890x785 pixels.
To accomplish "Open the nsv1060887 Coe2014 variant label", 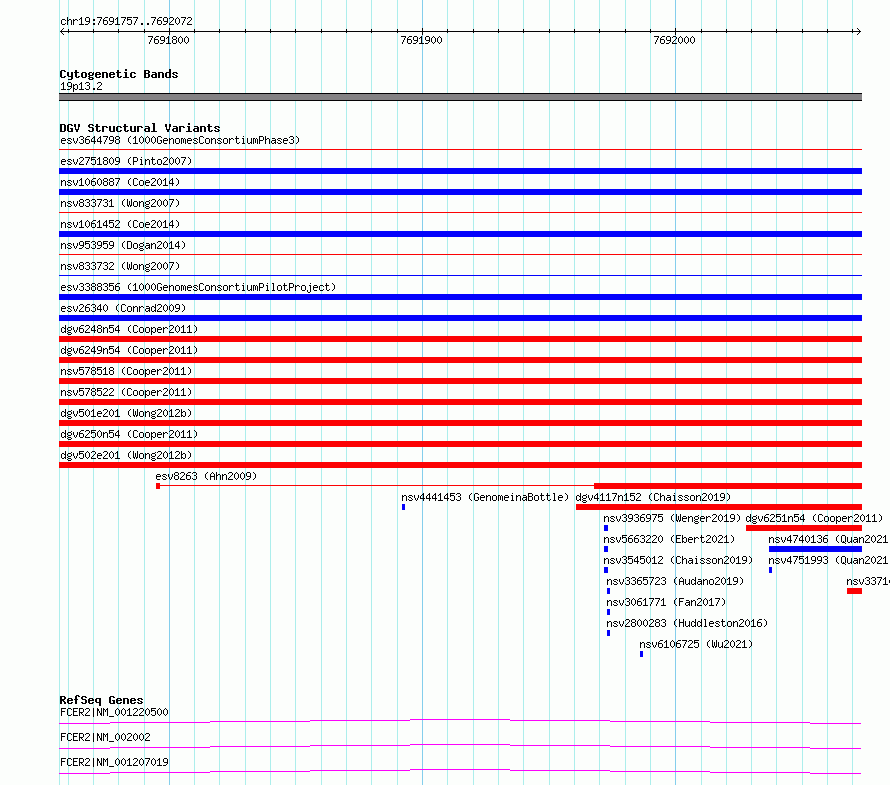I will pos(120,182).
